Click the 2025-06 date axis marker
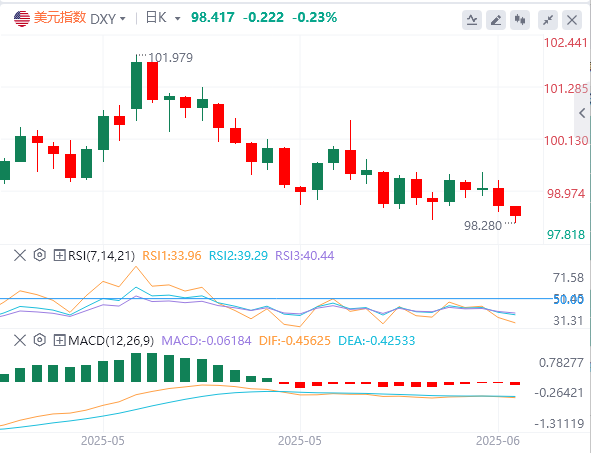Image resolution: width=591 pixels, height=453 pixels. tap(498, 441)
